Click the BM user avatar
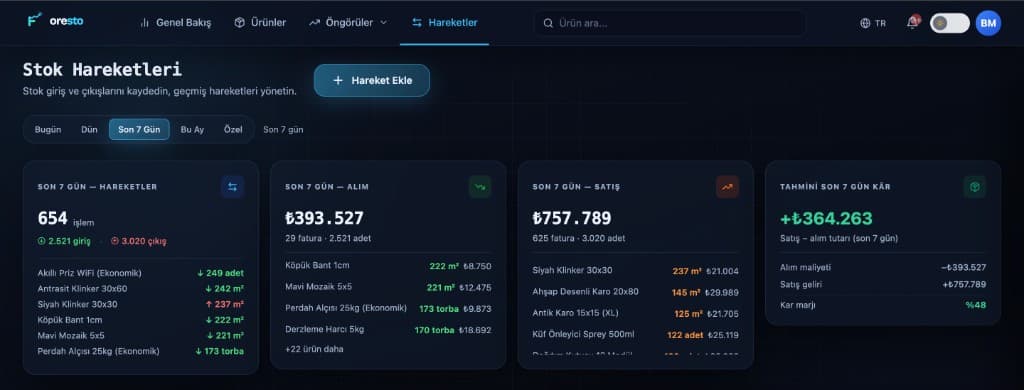Viewport: 1024px width, 390px height. (988, 23)
